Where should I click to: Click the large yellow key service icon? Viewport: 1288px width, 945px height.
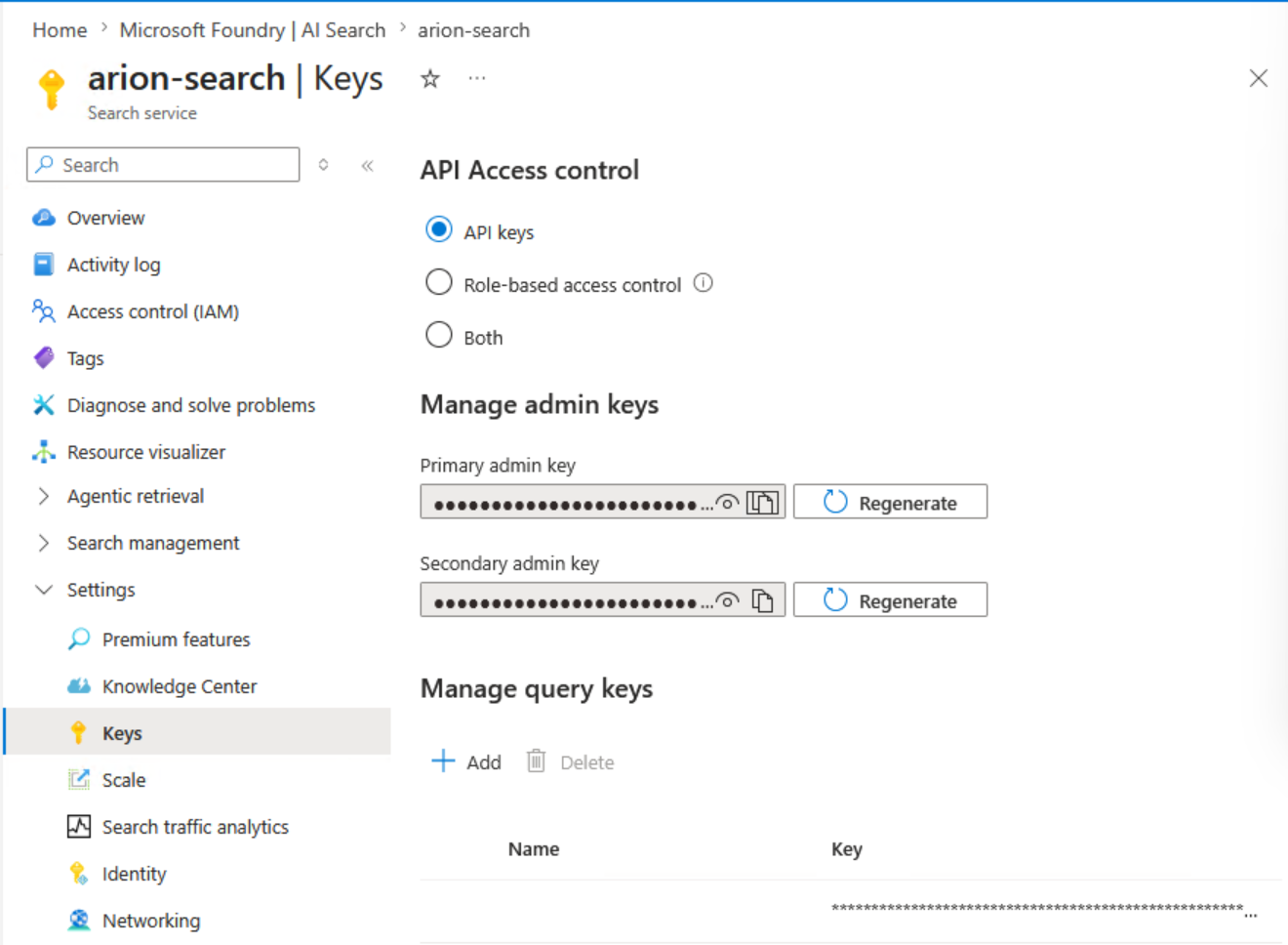[52, 89]
